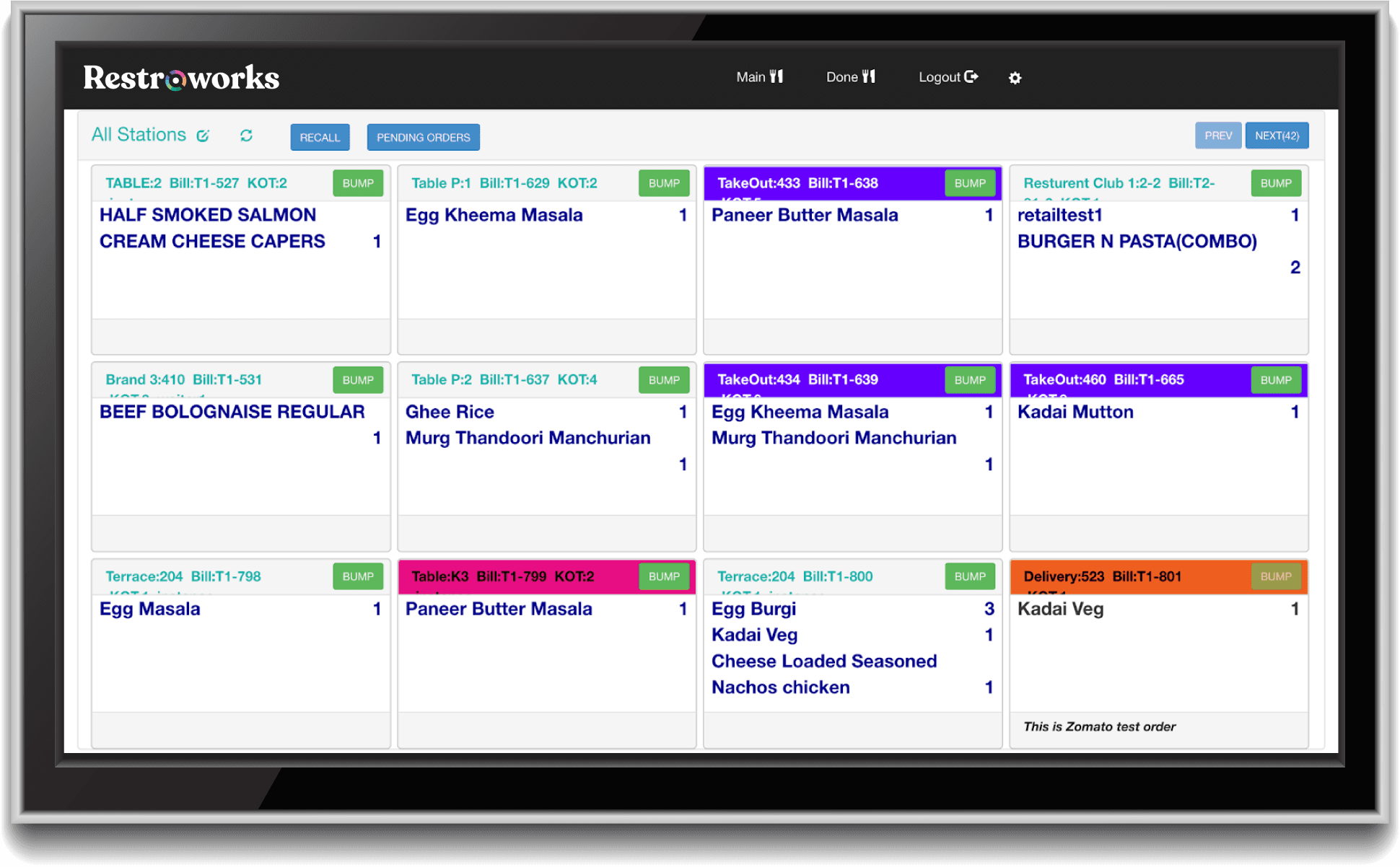
Task: Click the edit pencil beside All Stations
Action: [203, 135]
